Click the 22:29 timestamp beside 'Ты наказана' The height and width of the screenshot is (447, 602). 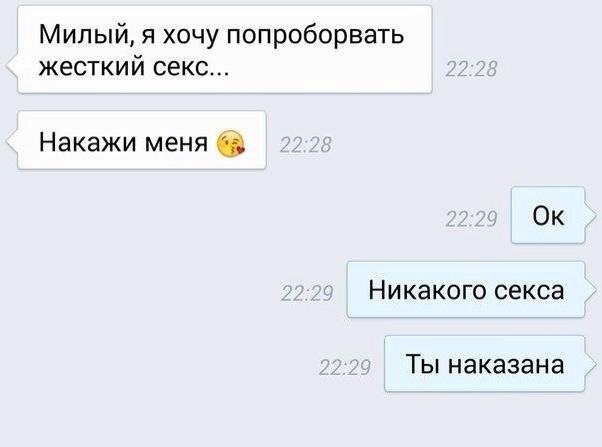(344, 367)
